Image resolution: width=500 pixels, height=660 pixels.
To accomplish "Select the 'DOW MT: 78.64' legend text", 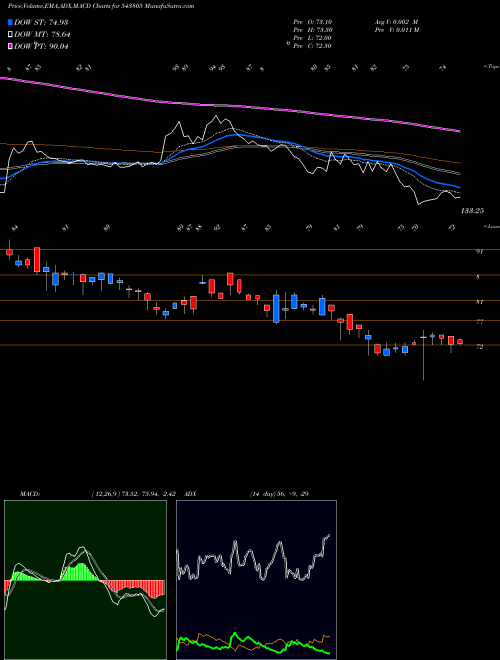I will pos(41,35).
